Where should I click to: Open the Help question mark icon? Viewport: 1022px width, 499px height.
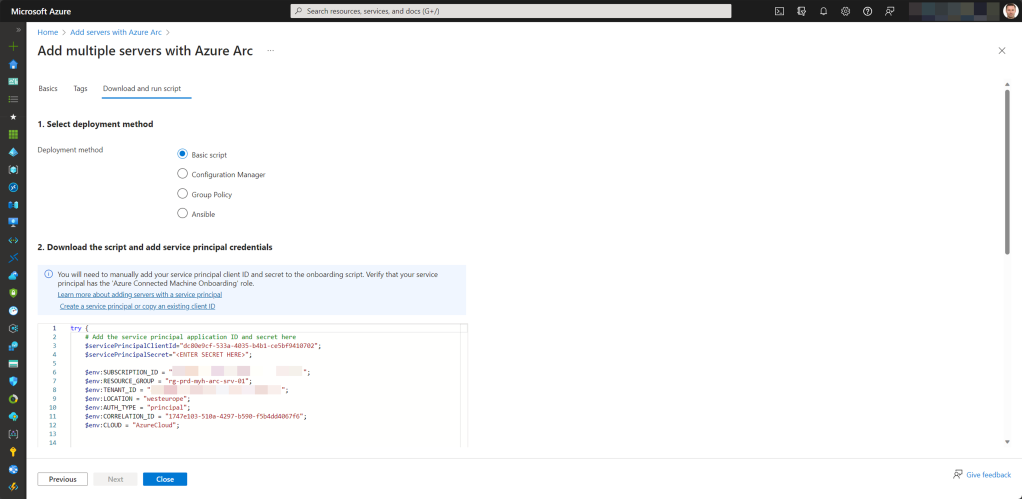click(x=868, y=11)
